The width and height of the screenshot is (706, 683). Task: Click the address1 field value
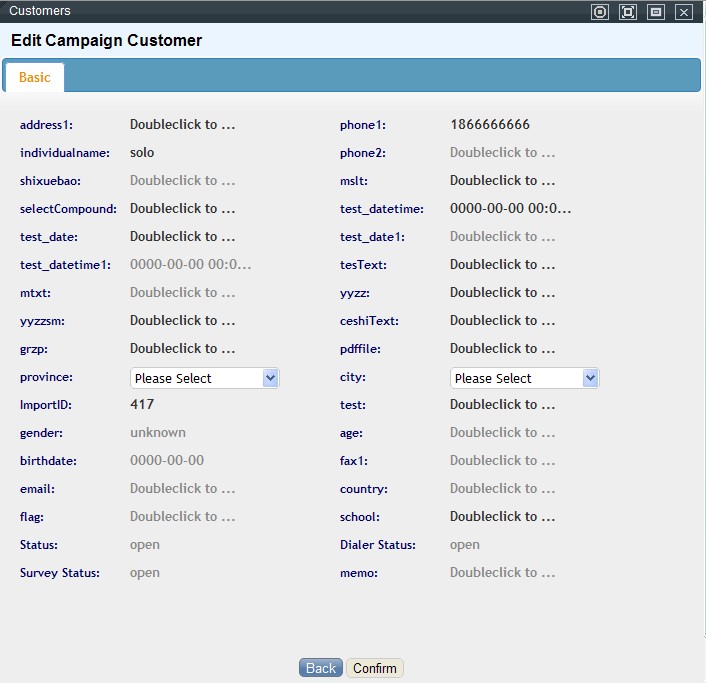pos(182,125)
